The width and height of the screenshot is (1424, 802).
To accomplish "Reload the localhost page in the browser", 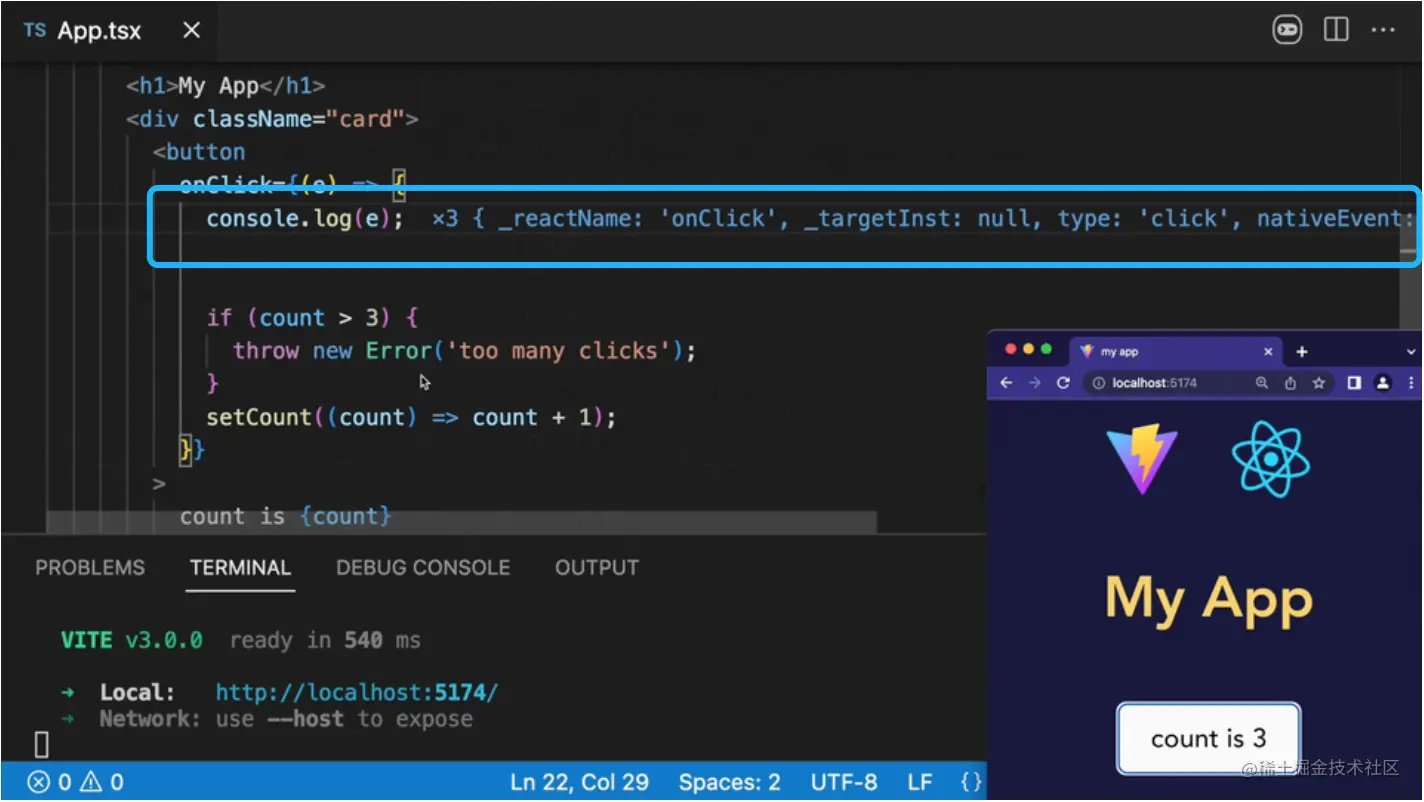I will tap(1063, 383).
